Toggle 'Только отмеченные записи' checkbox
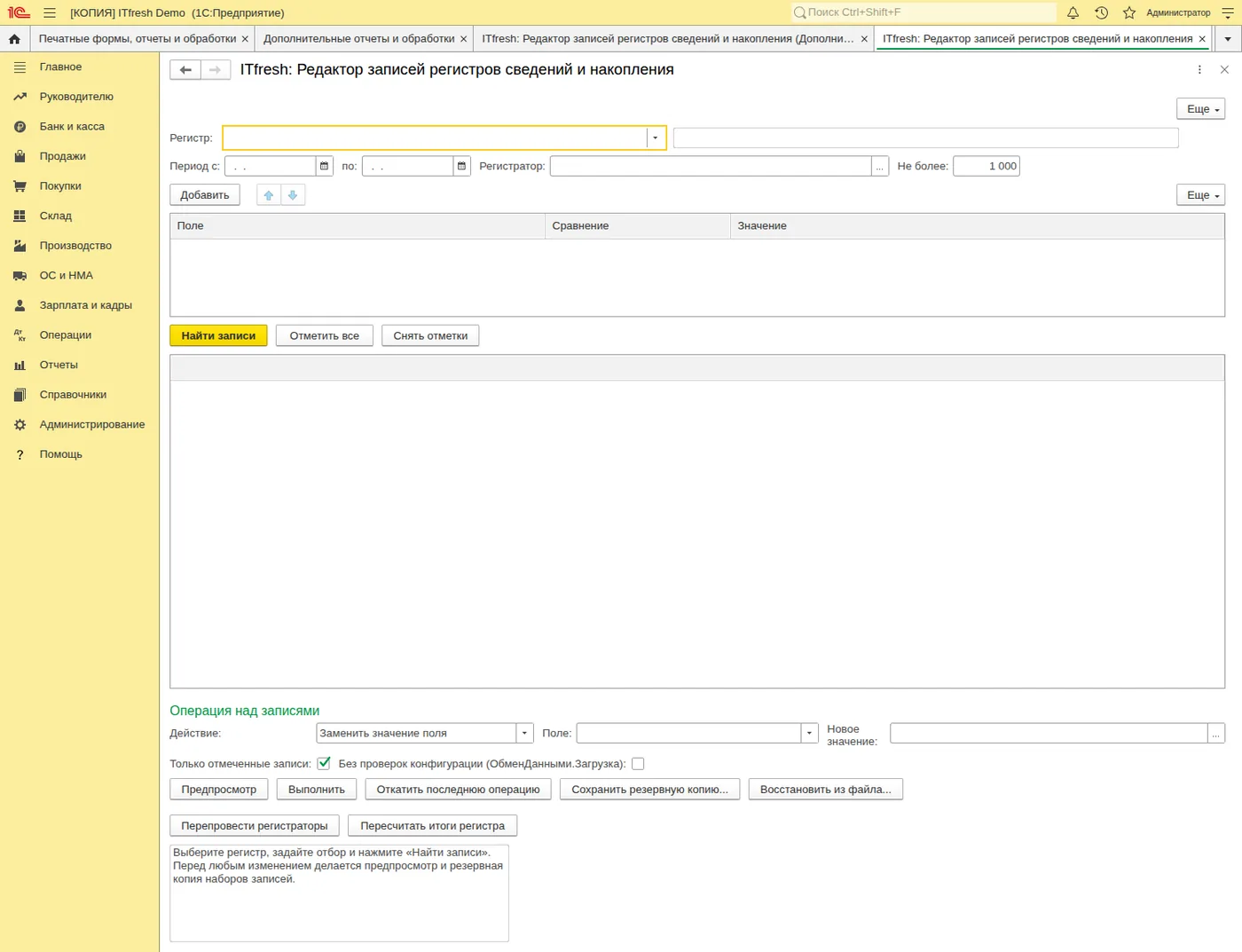The image size is (1242, 952). point(324,763)
